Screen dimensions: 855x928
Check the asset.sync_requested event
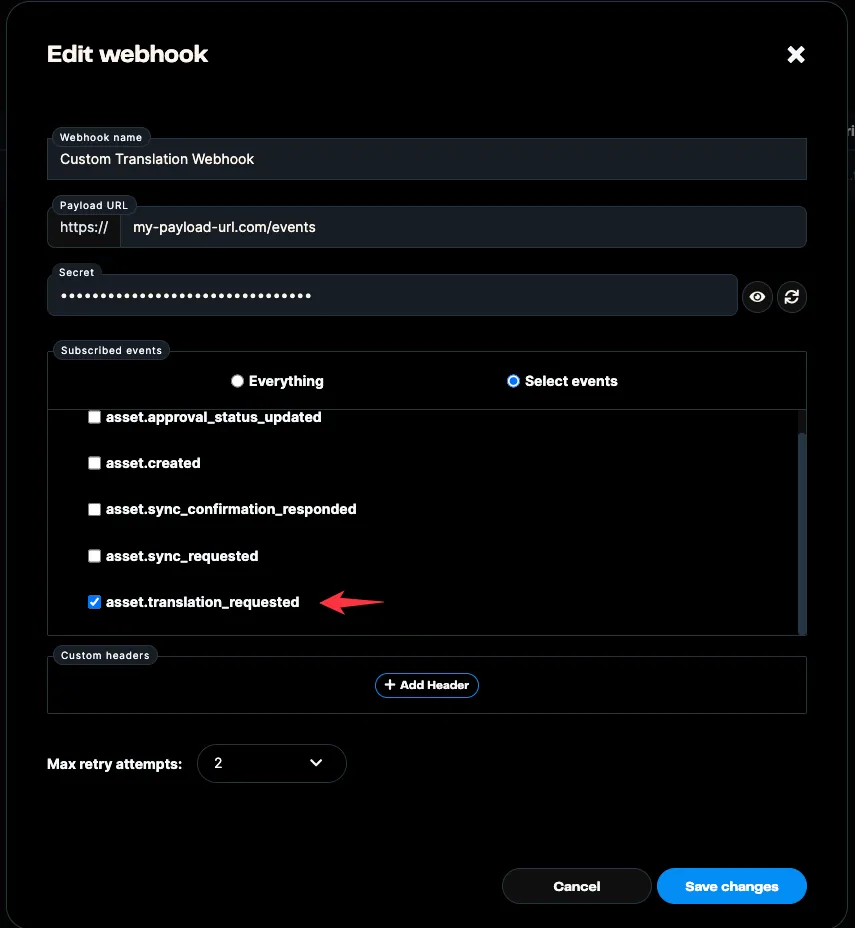click(94, 556)
